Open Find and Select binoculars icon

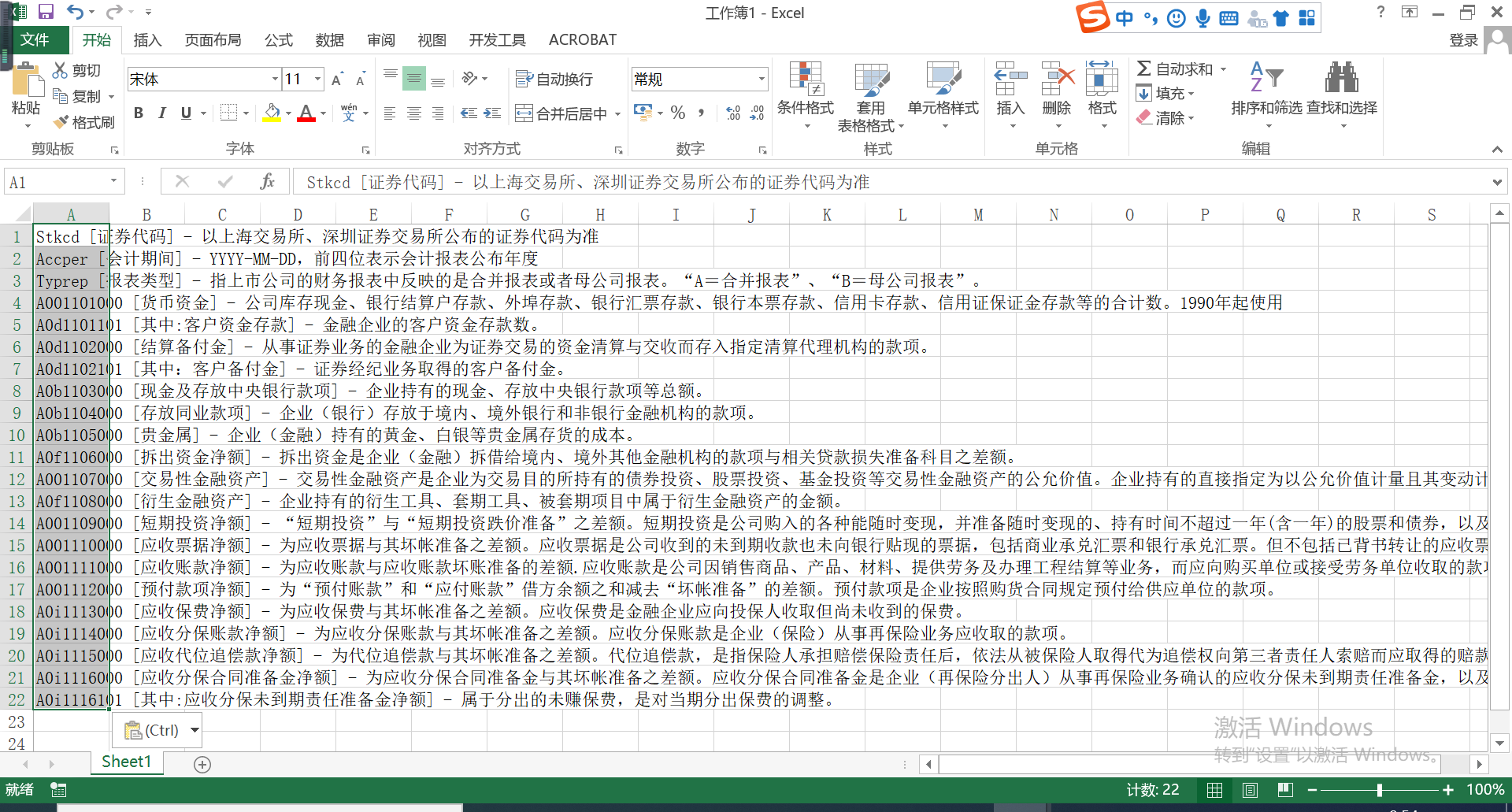[1342, 78]
